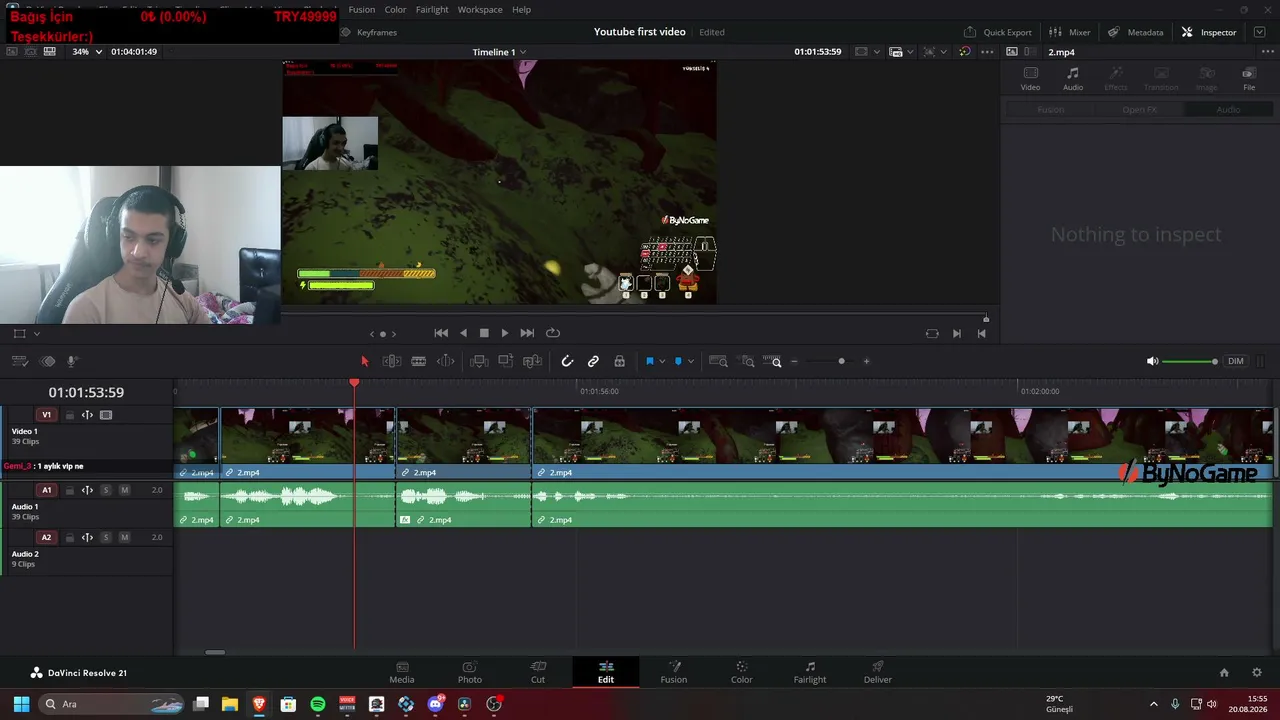Open the Project Settings gear icon

tap(1257, 673)
